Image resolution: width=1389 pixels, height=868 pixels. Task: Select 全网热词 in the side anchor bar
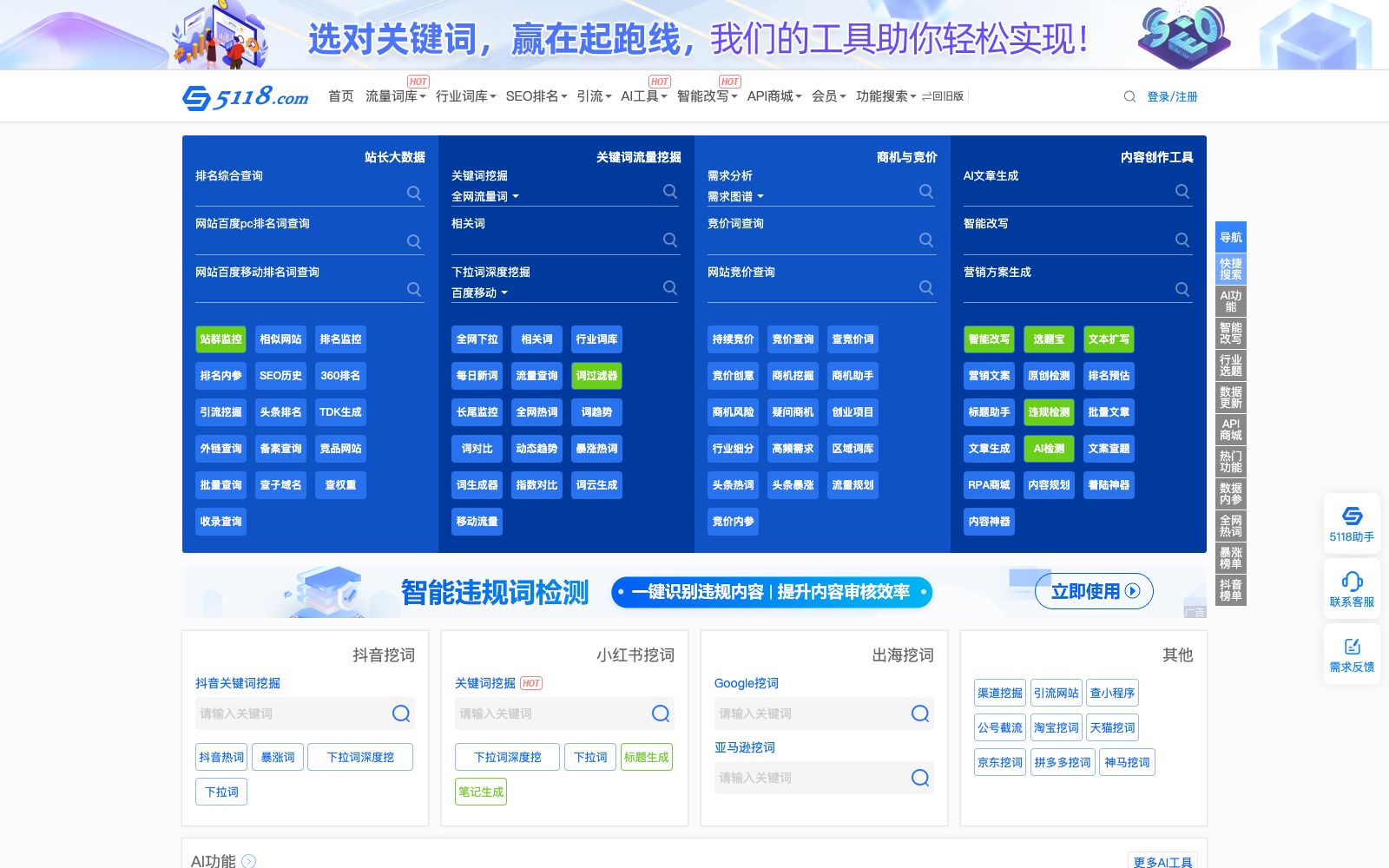point(1231,526)
